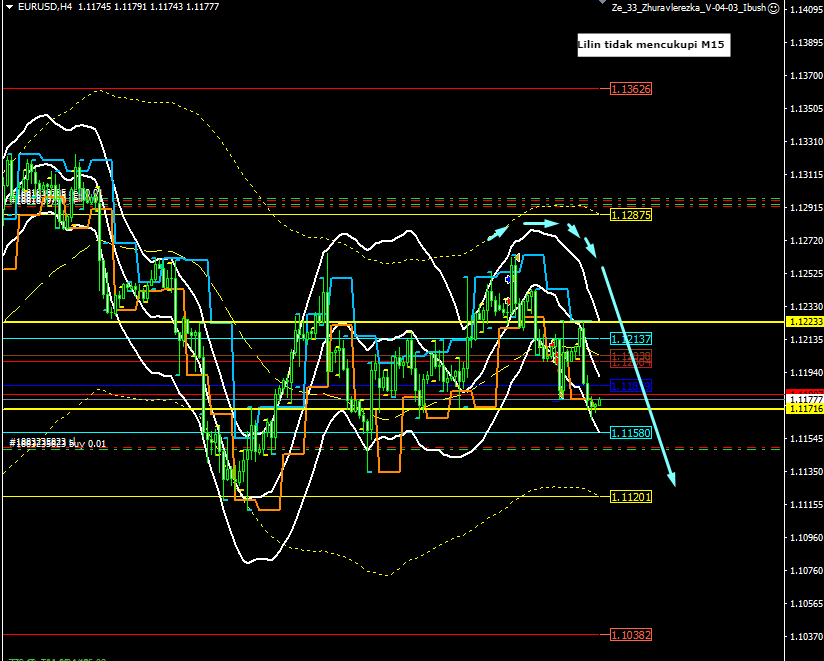Select the blue buy trade arrow on chart
Image resolution: width=824 pixels, height=661 pixels.
click(508, 280)
